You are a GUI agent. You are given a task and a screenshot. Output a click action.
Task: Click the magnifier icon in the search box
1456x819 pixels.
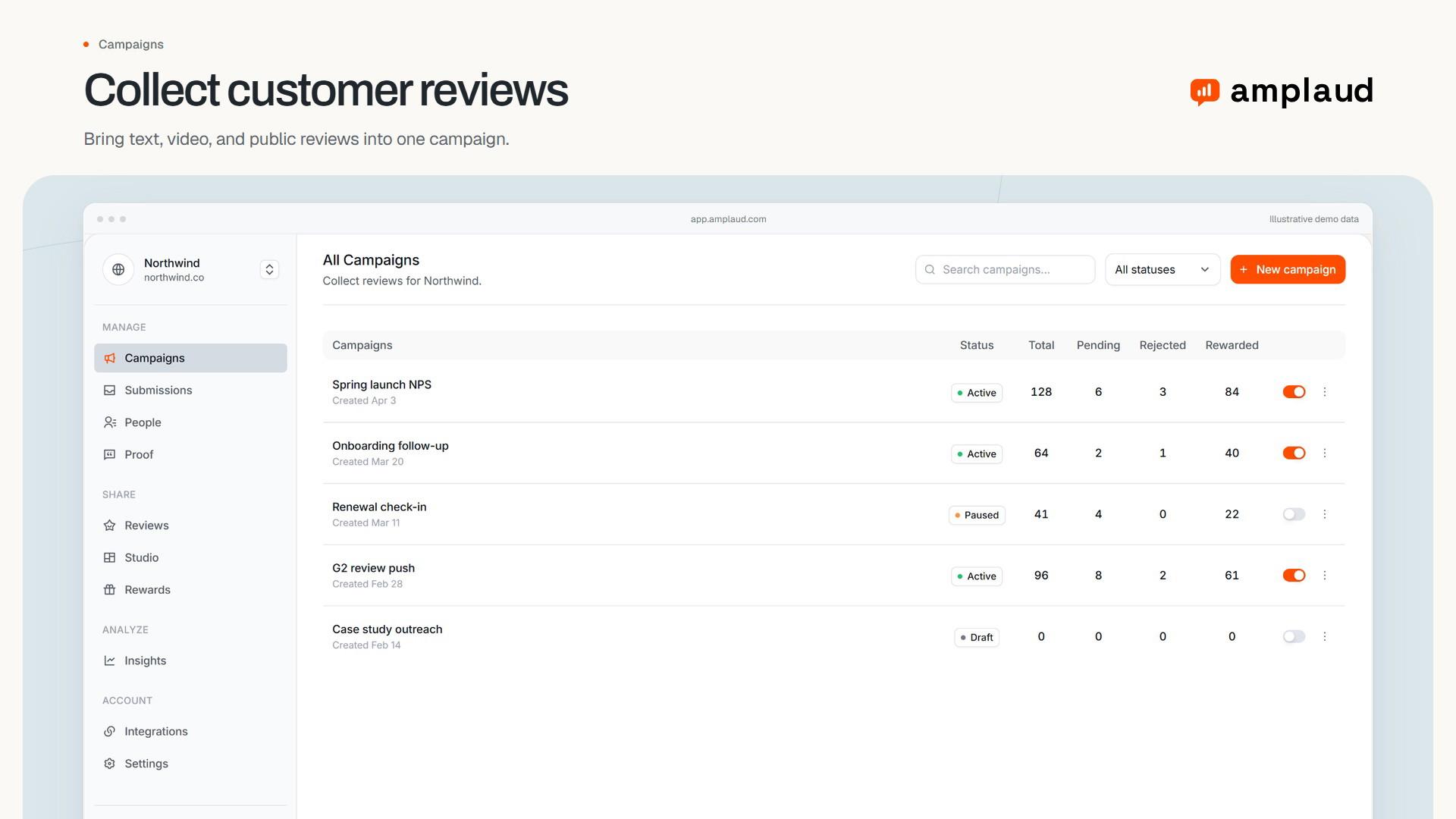[930, 270]
